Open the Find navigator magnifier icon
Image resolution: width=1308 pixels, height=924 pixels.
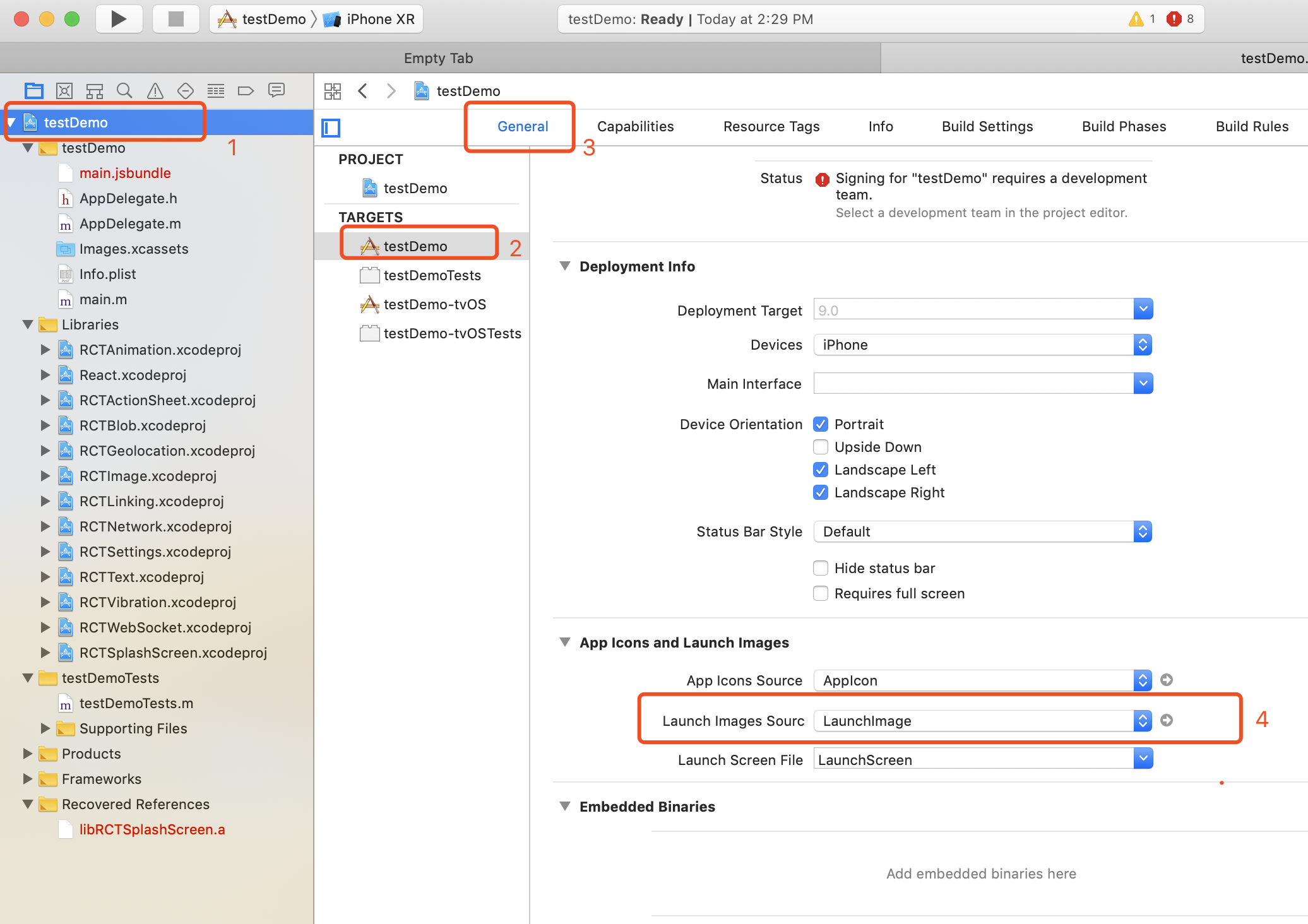pyautogui.click(x=124, y=91)
